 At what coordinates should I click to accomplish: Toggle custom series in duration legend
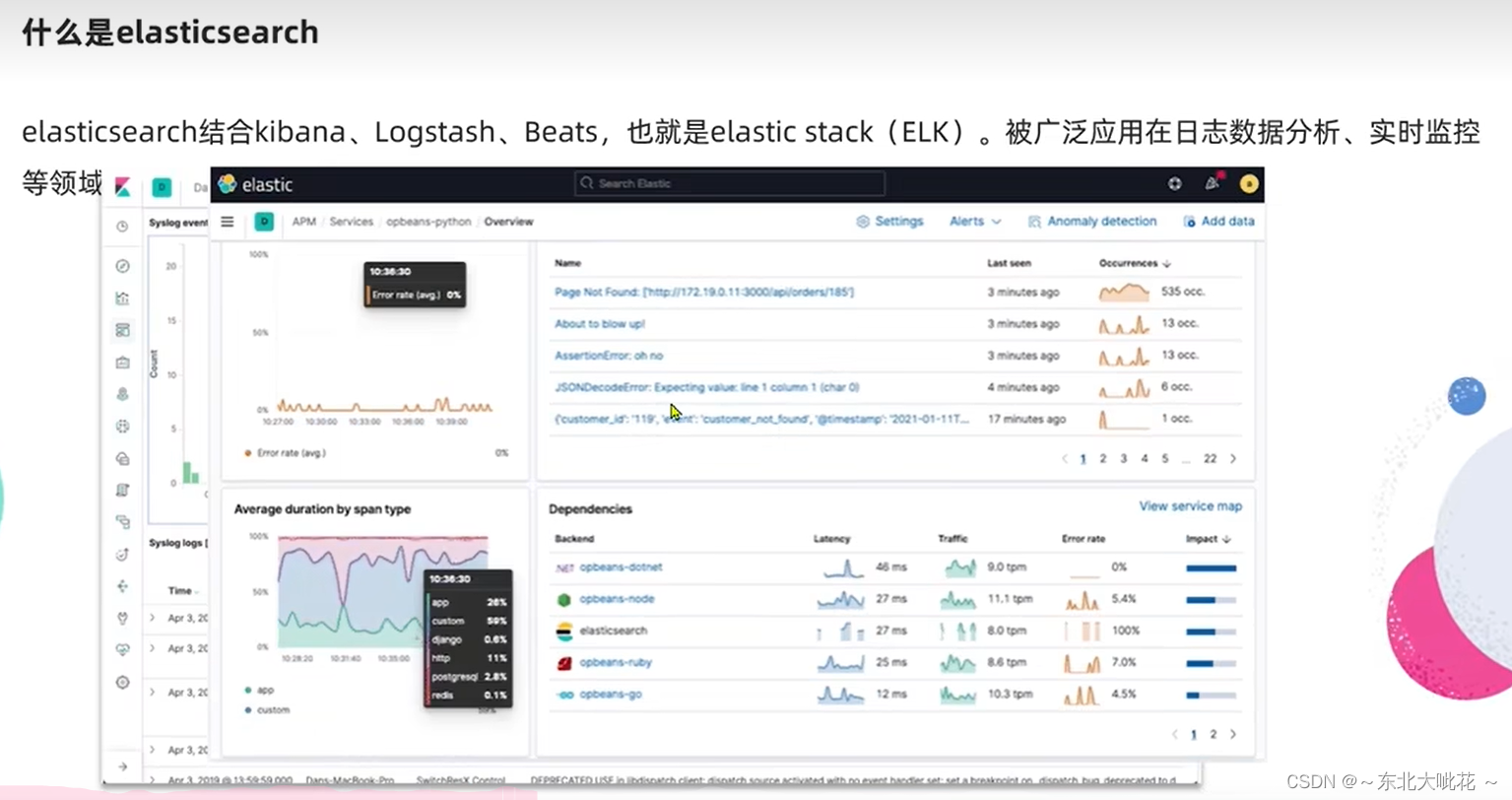coord(267,710)
